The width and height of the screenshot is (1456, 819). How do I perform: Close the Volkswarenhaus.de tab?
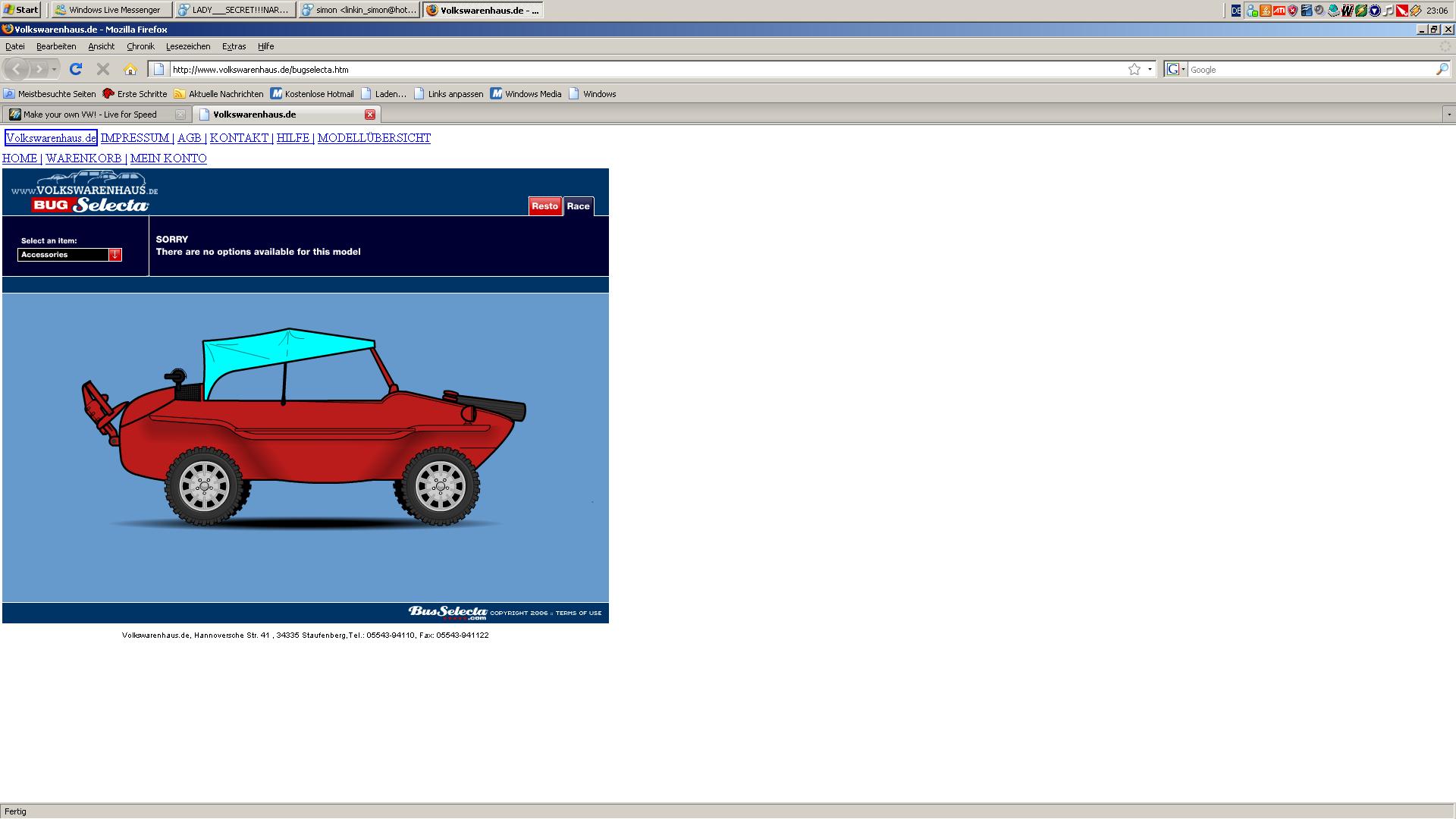[x=370, y=115]
